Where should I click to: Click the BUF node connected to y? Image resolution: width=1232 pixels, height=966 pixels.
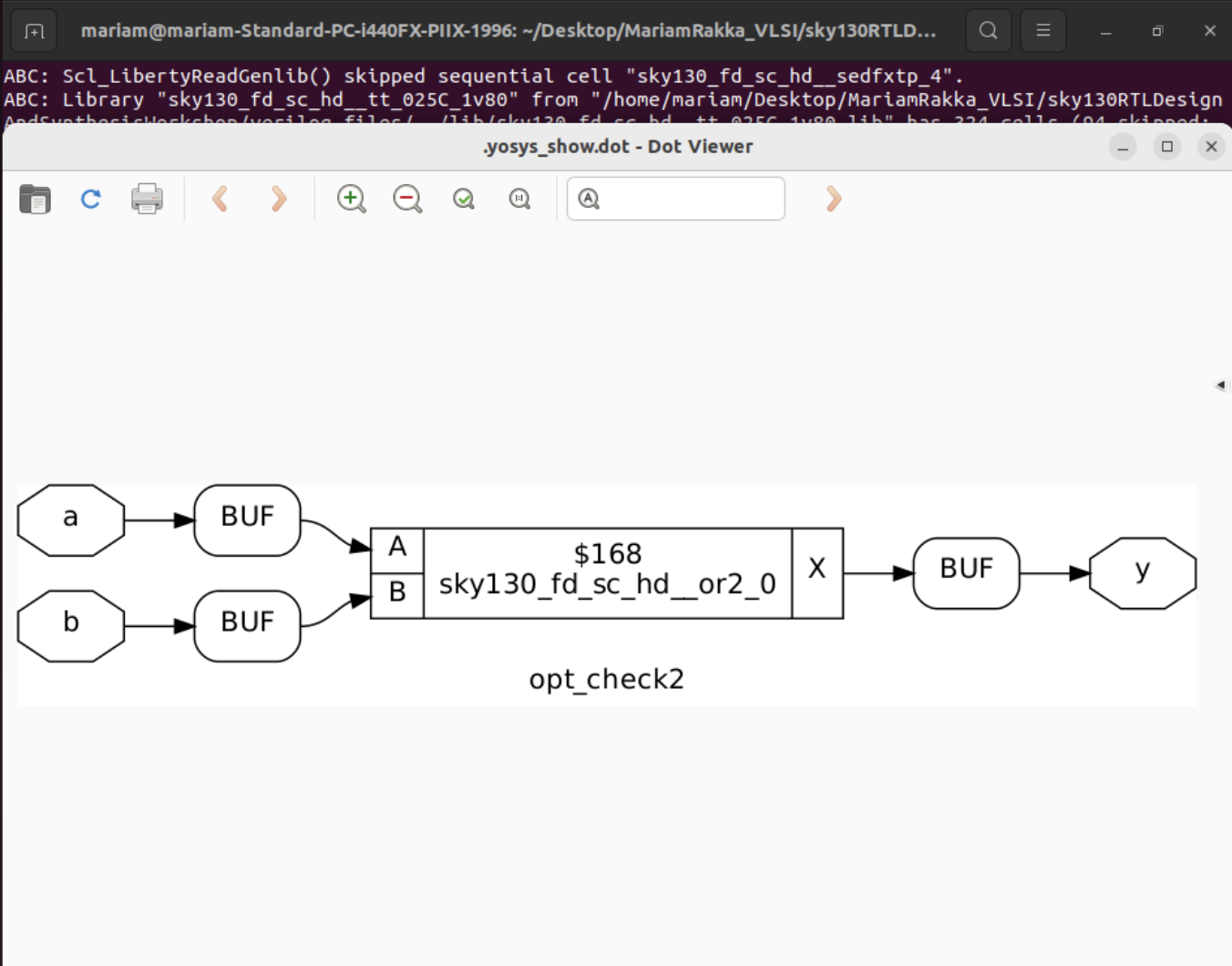(x=966, y=571)
